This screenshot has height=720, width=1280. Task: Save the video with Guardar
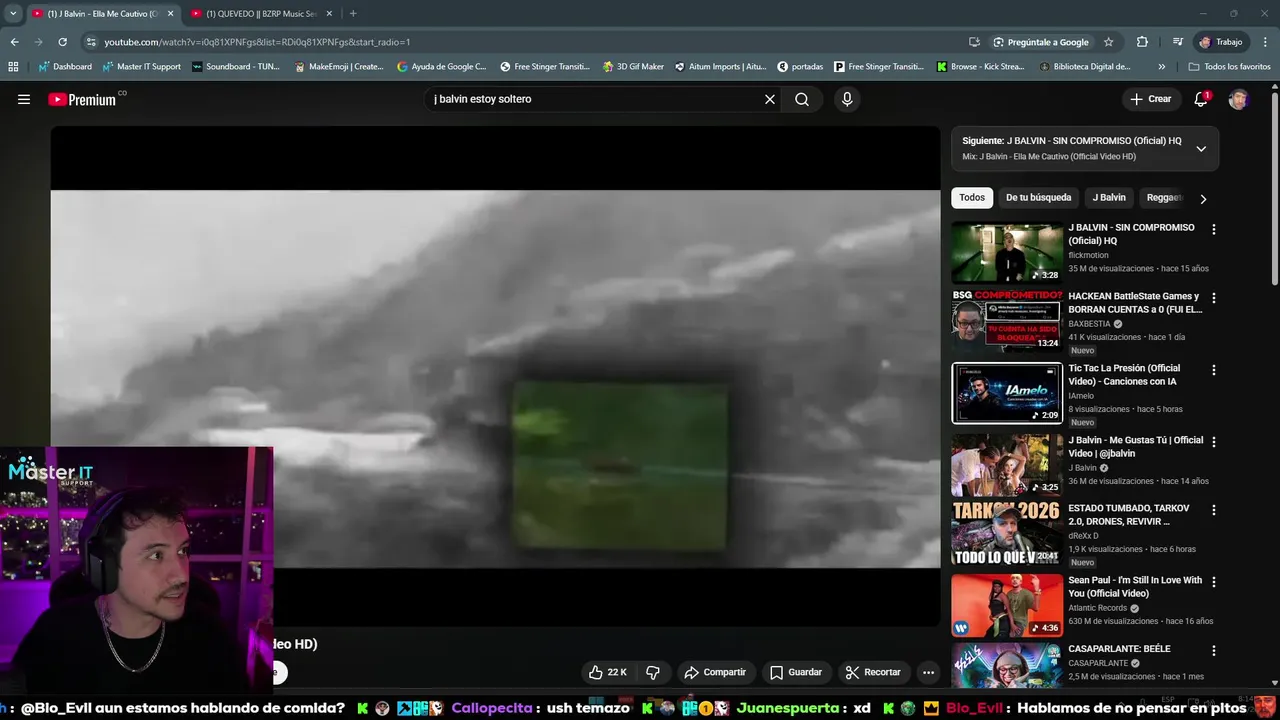pos(796,672)
